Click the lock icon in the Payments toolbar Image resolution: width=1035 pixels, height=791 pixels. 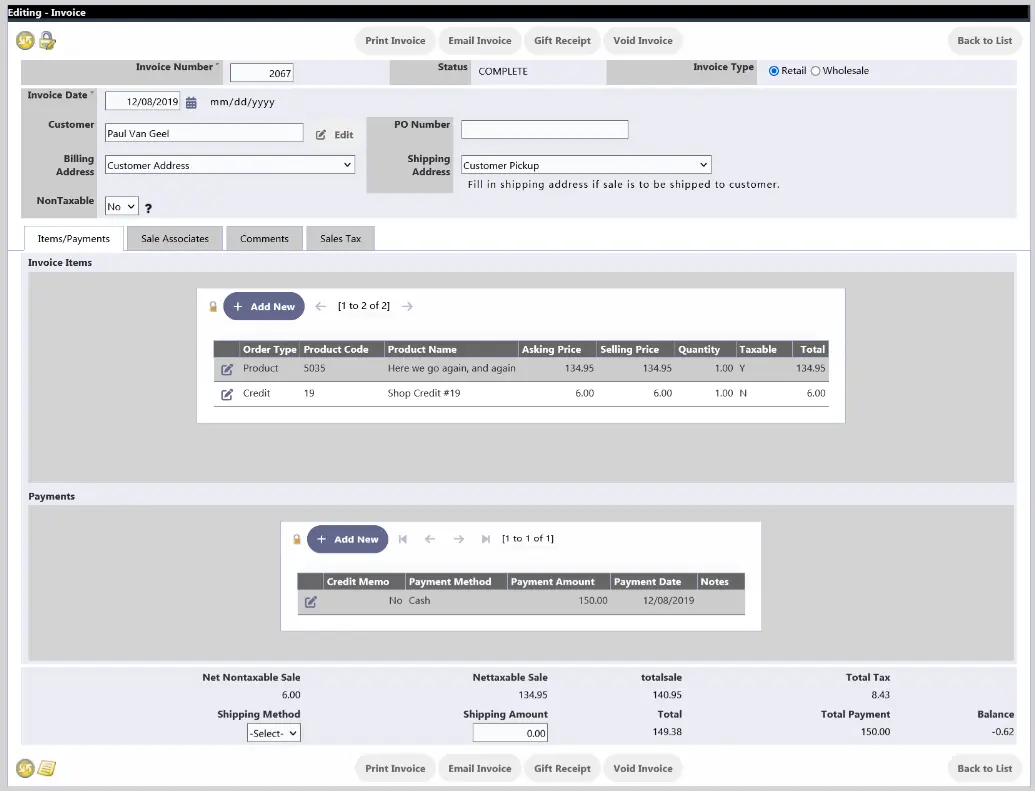[x=297, y=539]
